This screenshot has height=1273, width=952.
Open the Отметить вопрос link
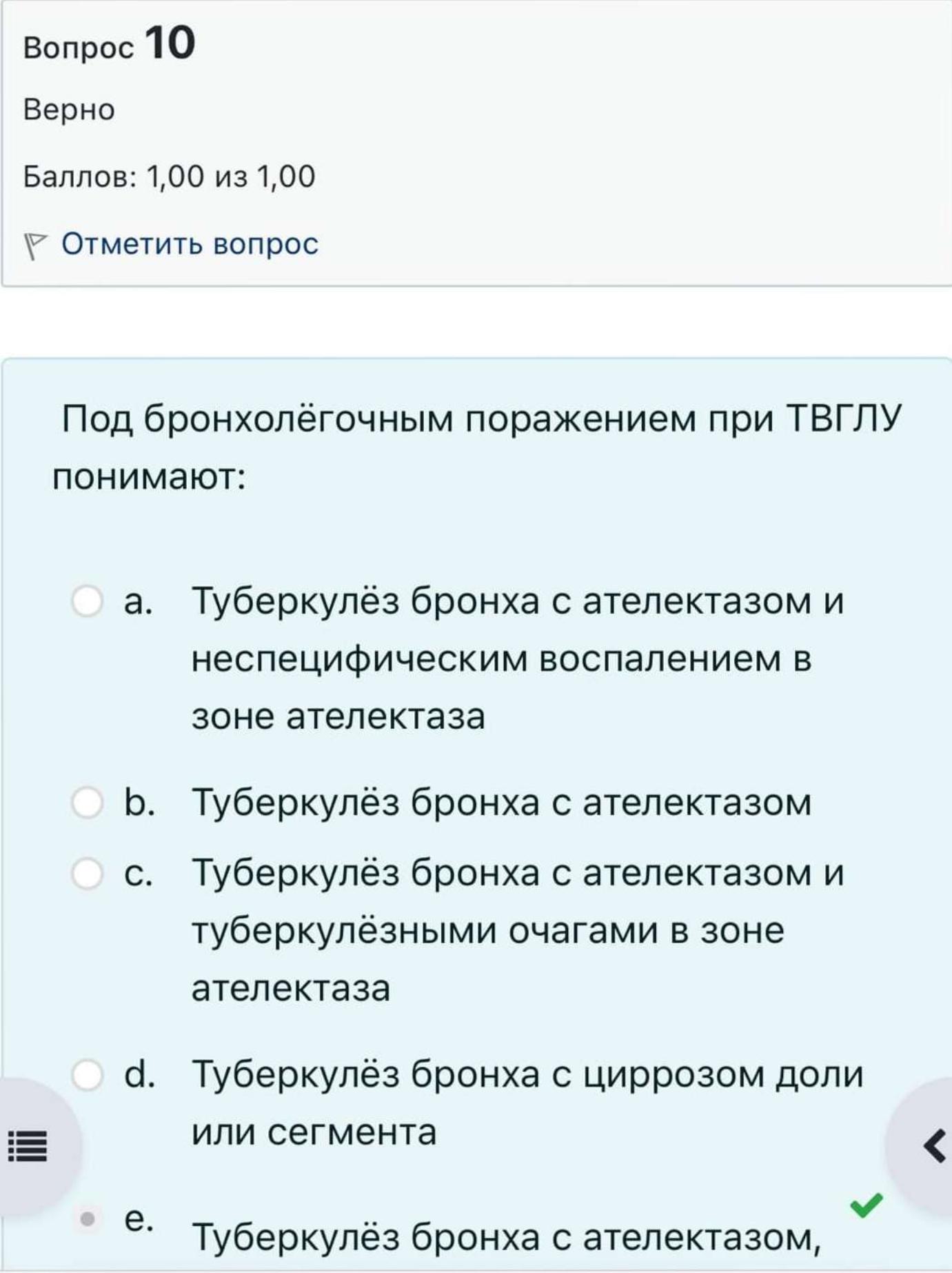(190, 243)
